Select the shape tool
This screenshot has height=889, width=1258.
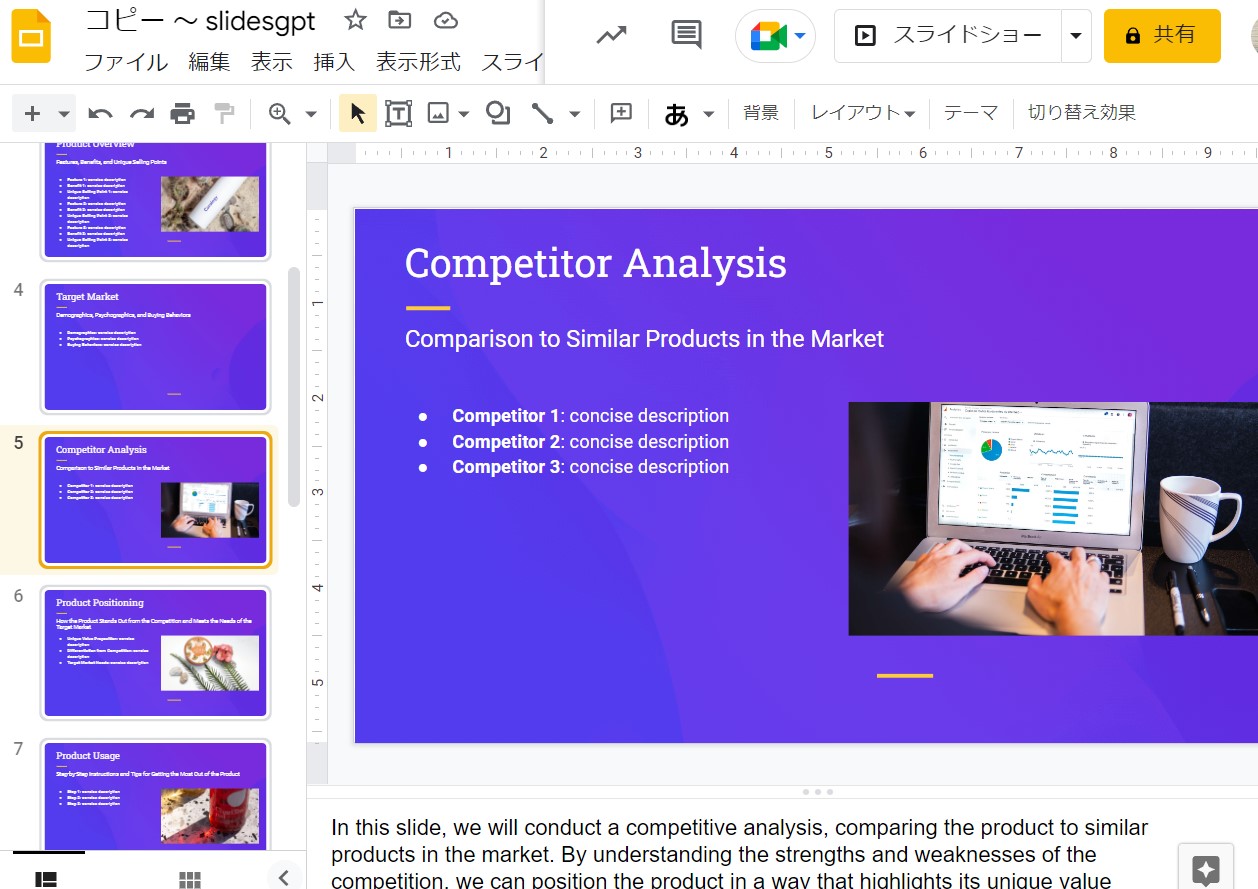(x=497, y=113)
